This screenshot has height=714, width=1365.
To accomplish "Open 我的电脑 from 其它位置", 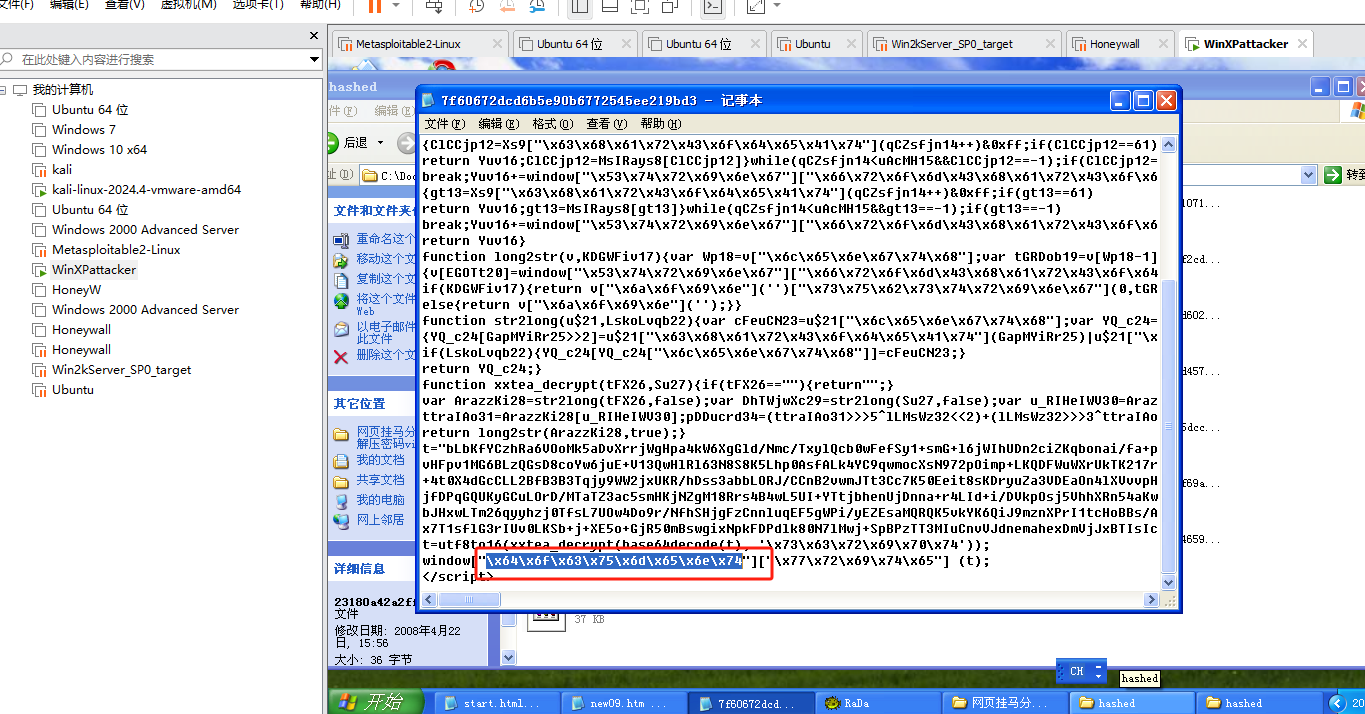I will 380,500.
